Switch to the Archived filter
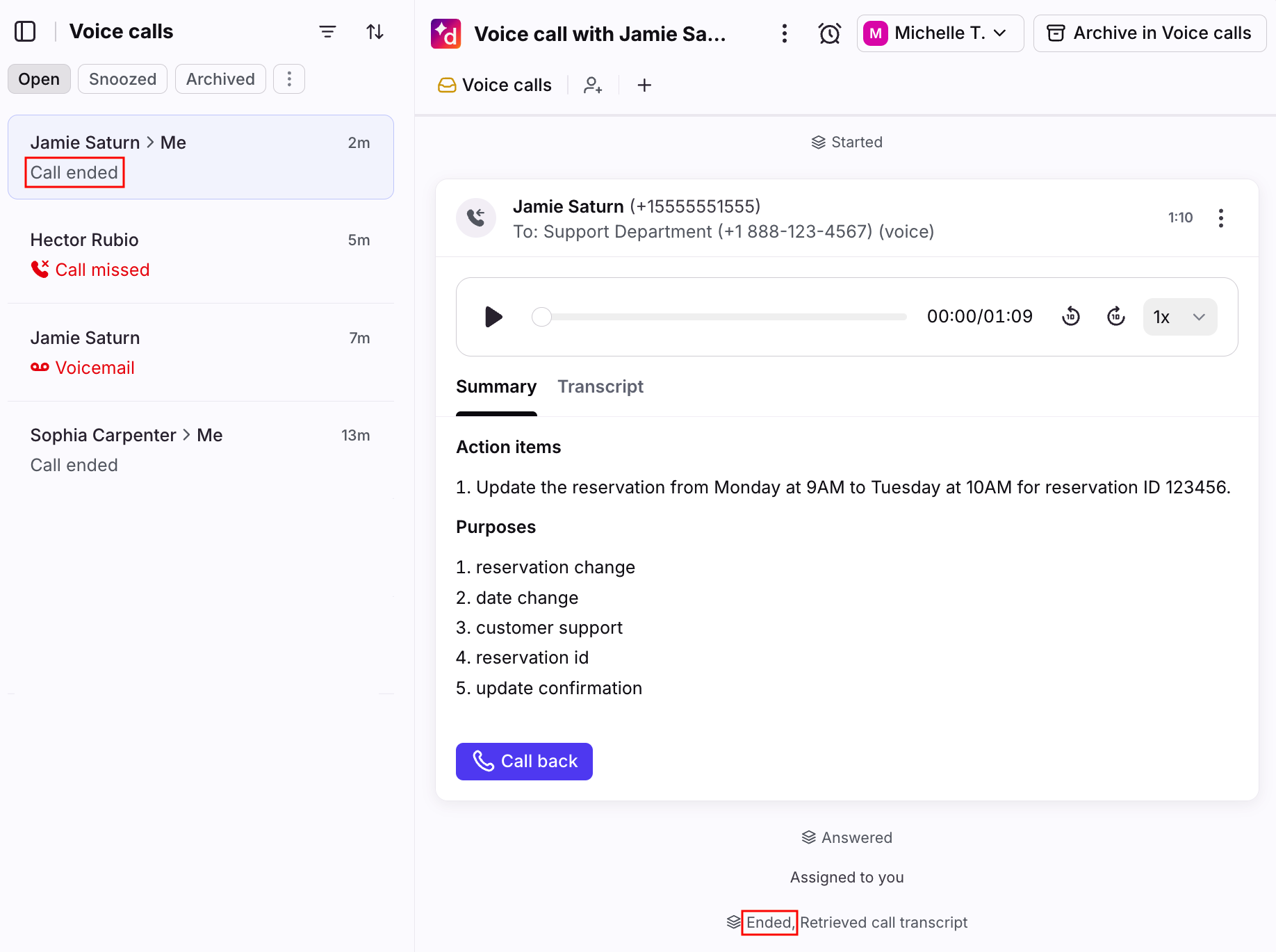This screenshot has width=1276, height=952. coord(220,79)
